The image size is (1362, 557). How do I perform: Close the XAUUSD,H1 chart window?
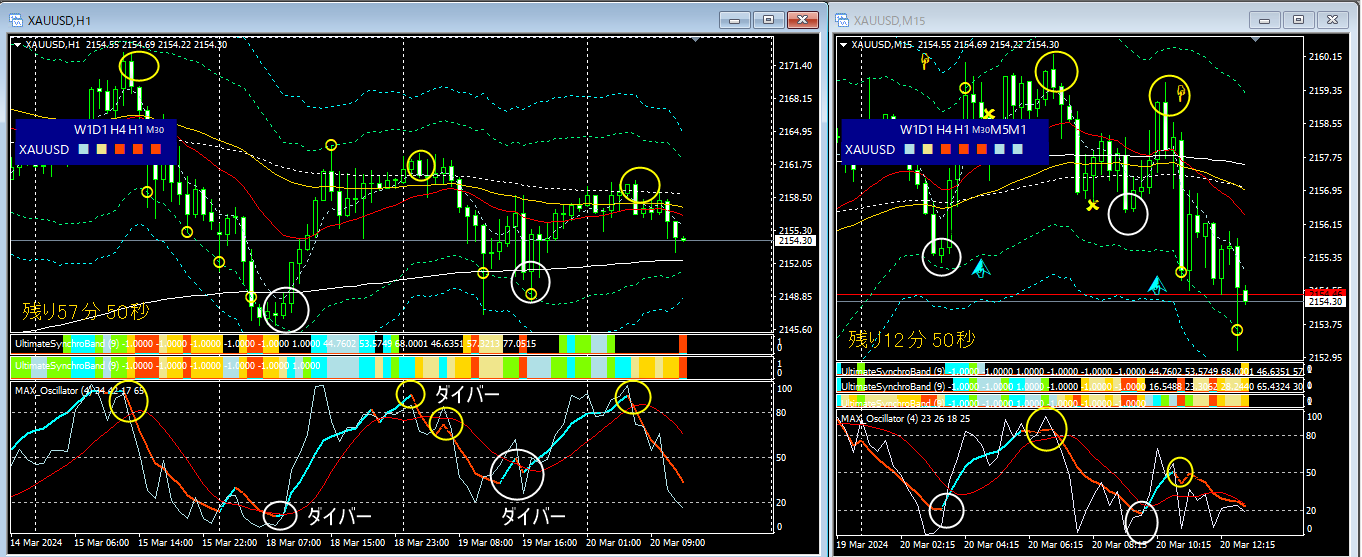tap(803, 19)
